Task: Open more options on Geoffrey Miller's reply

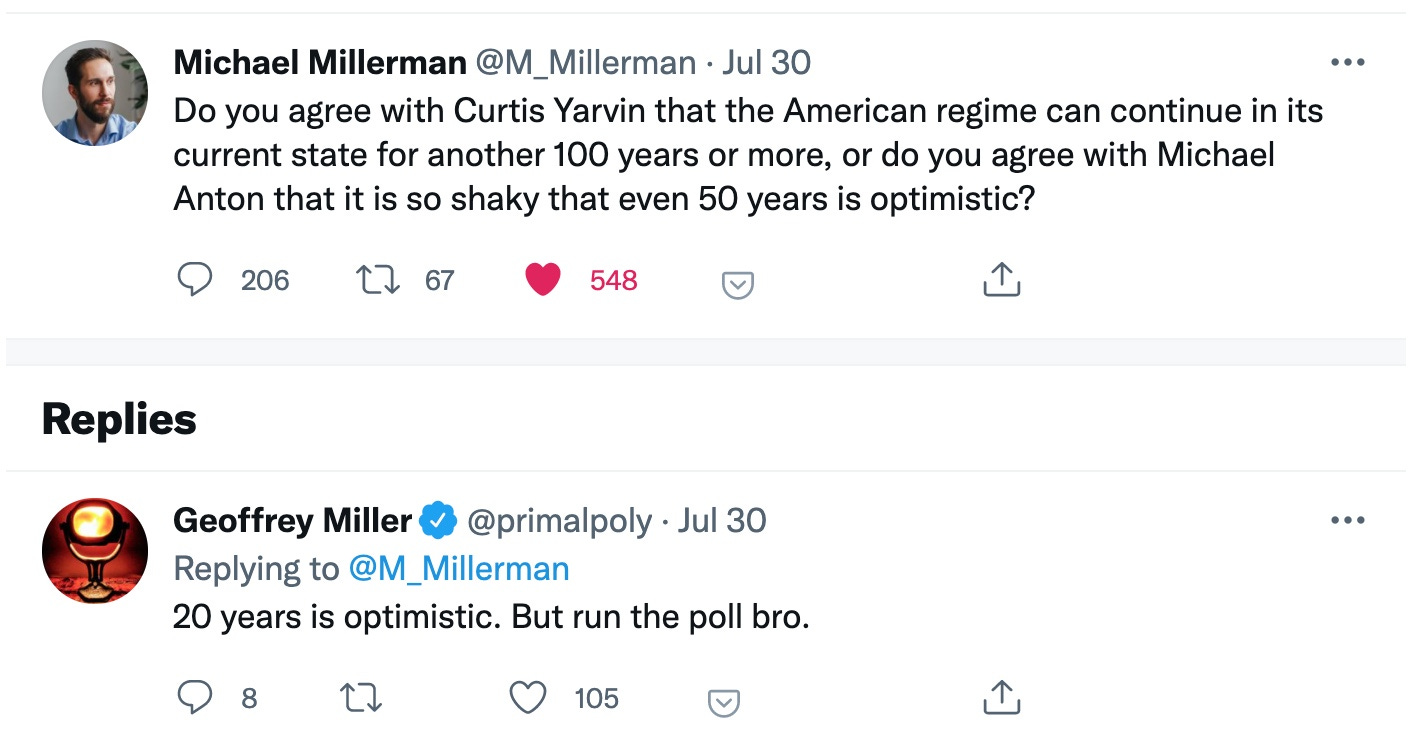Action: 1348,520
